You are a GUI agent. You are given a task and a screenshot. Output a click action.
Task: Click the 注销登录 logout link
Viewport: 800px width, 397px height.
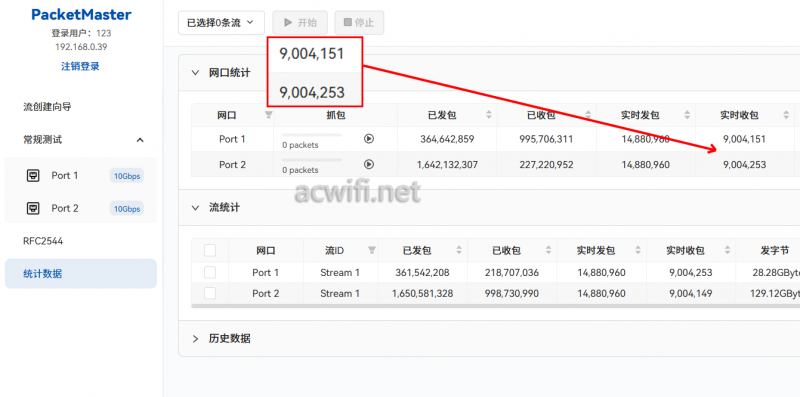81,66
